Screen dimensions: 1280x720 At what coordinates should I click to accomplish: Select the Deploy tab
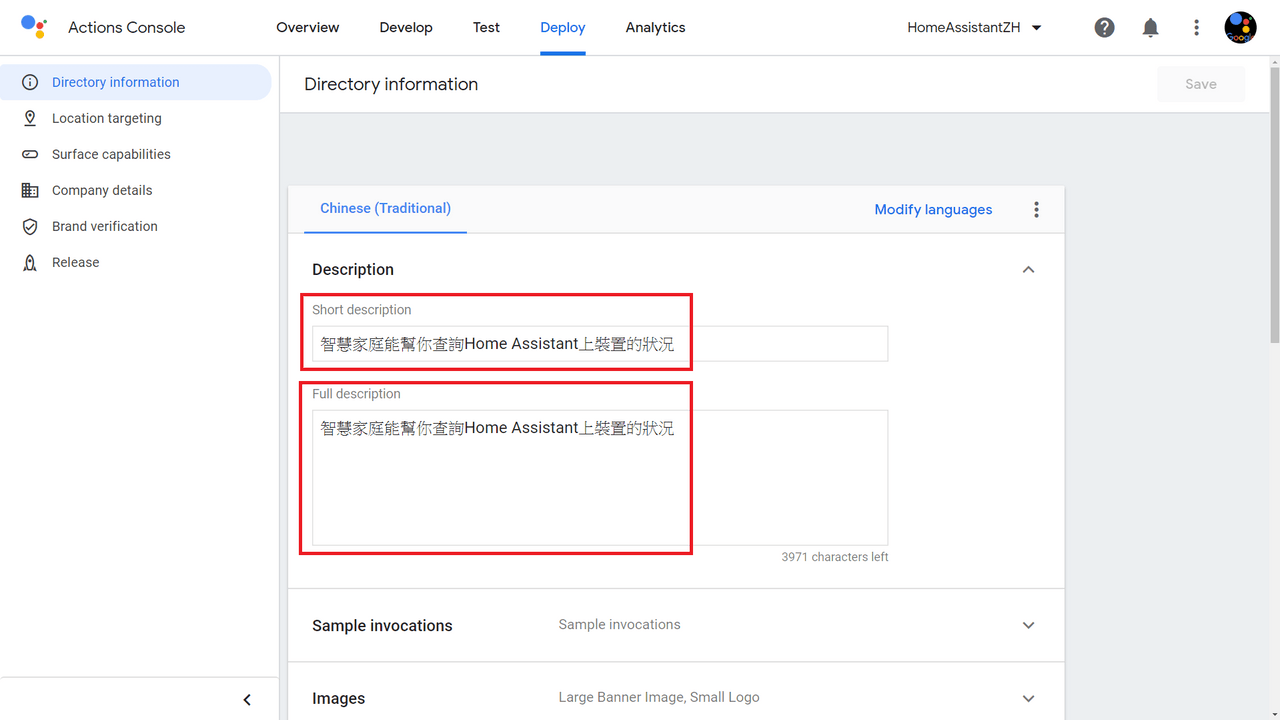pos(563,28)
